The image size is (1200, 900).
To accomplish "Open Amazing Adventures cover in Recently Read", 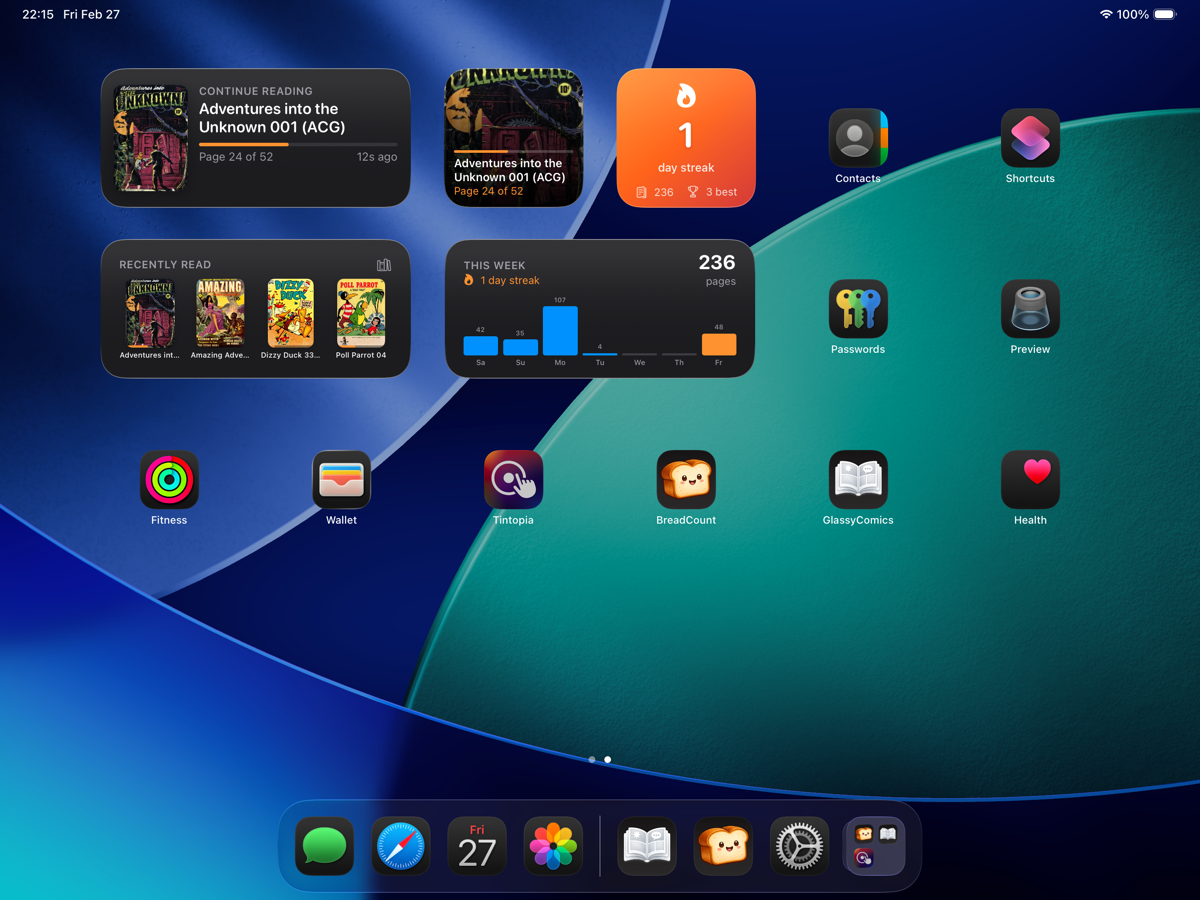I will (x=220, y=314).
